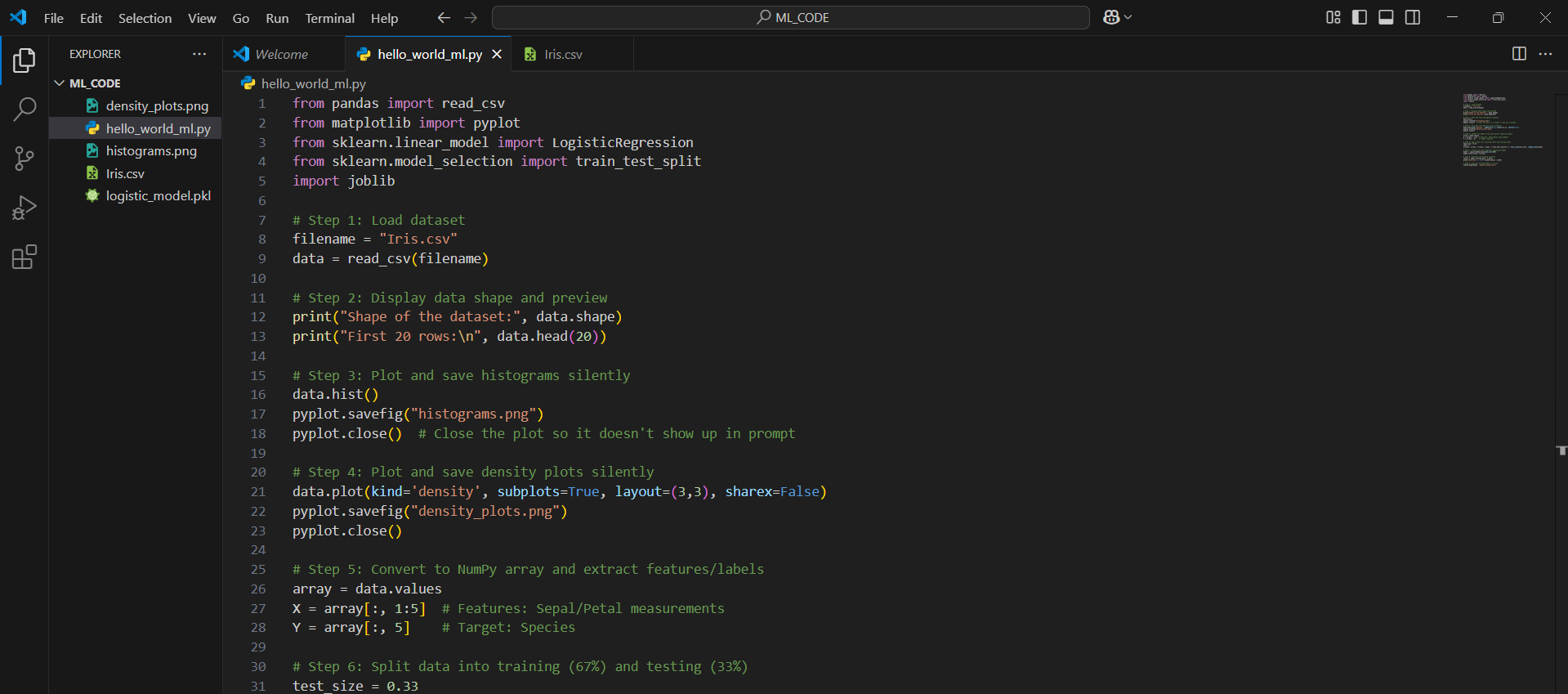This screenshot has height=694, width=1568.
Task: Click "array = data.values" on line 26
Action: (x=367, y=589)
